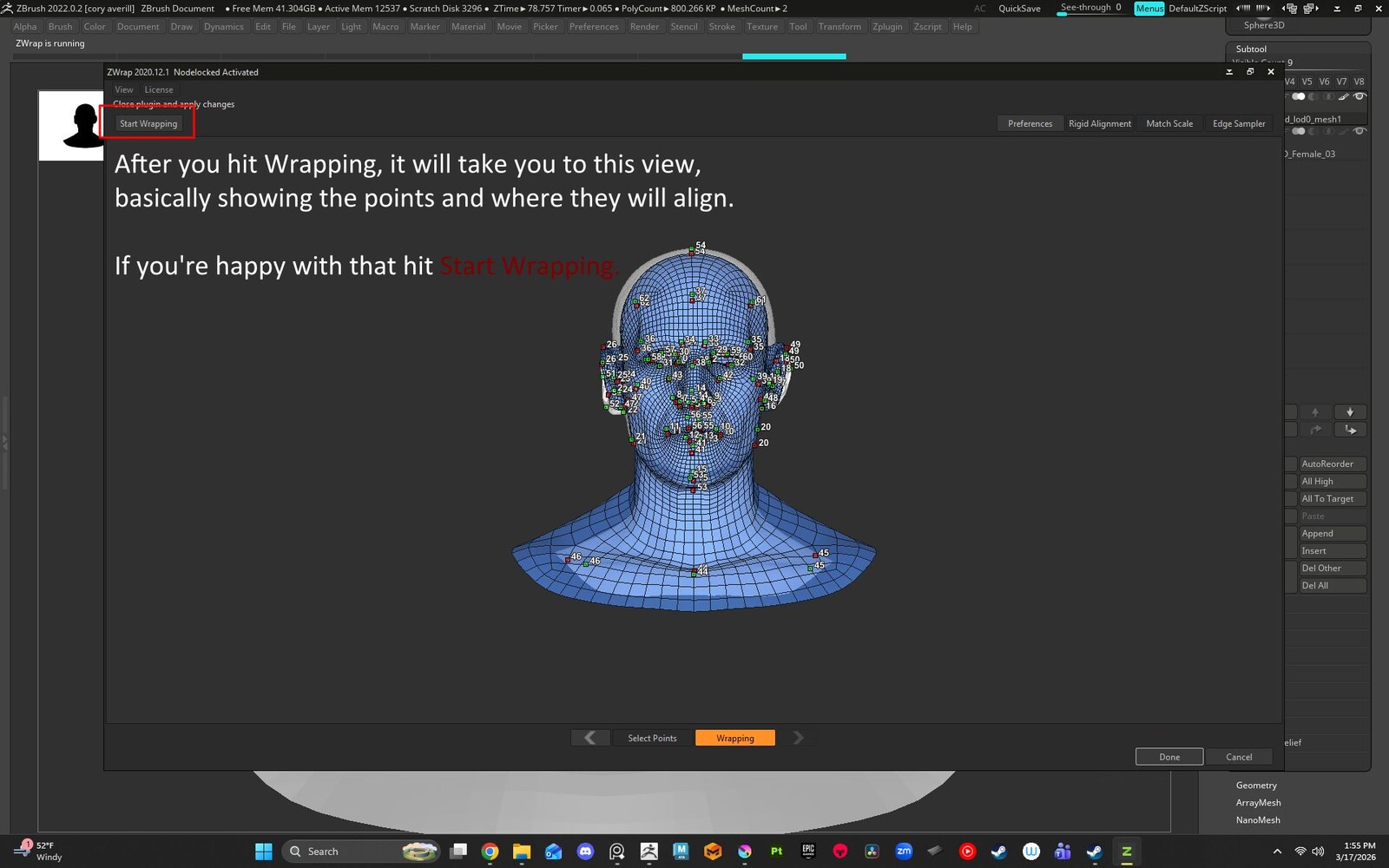Open the ZWrap License menu
This screenshot has height=868, width=1389.
159,89
